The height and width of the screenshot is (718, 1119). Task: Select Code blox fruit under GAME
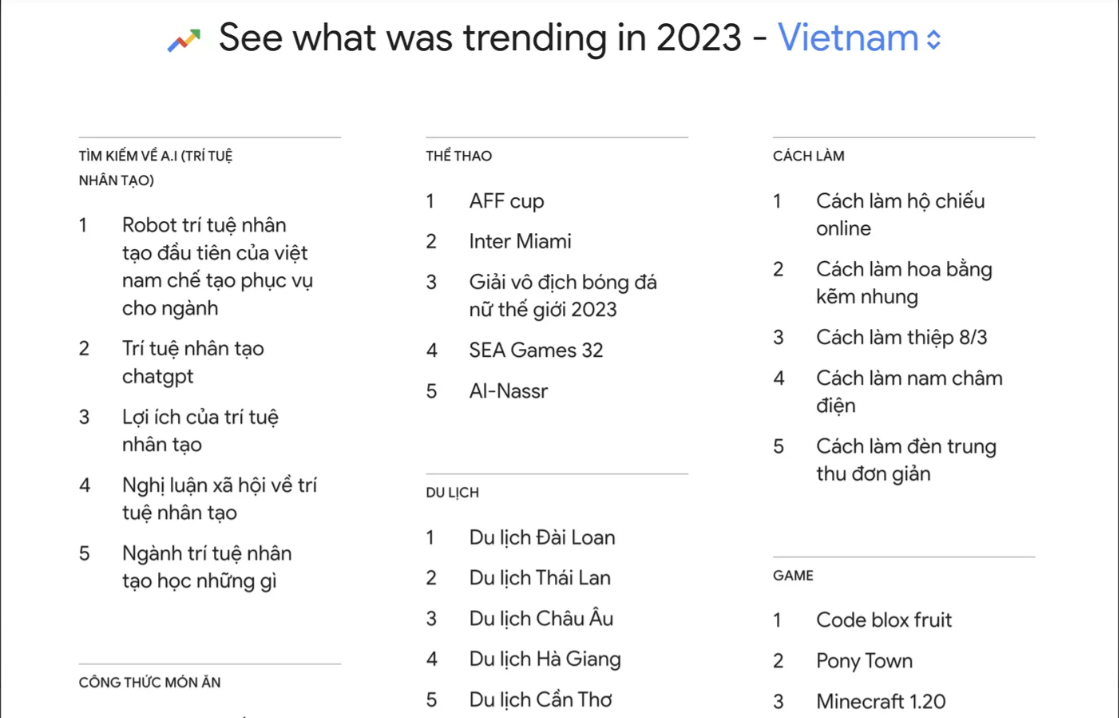(883, 620)
